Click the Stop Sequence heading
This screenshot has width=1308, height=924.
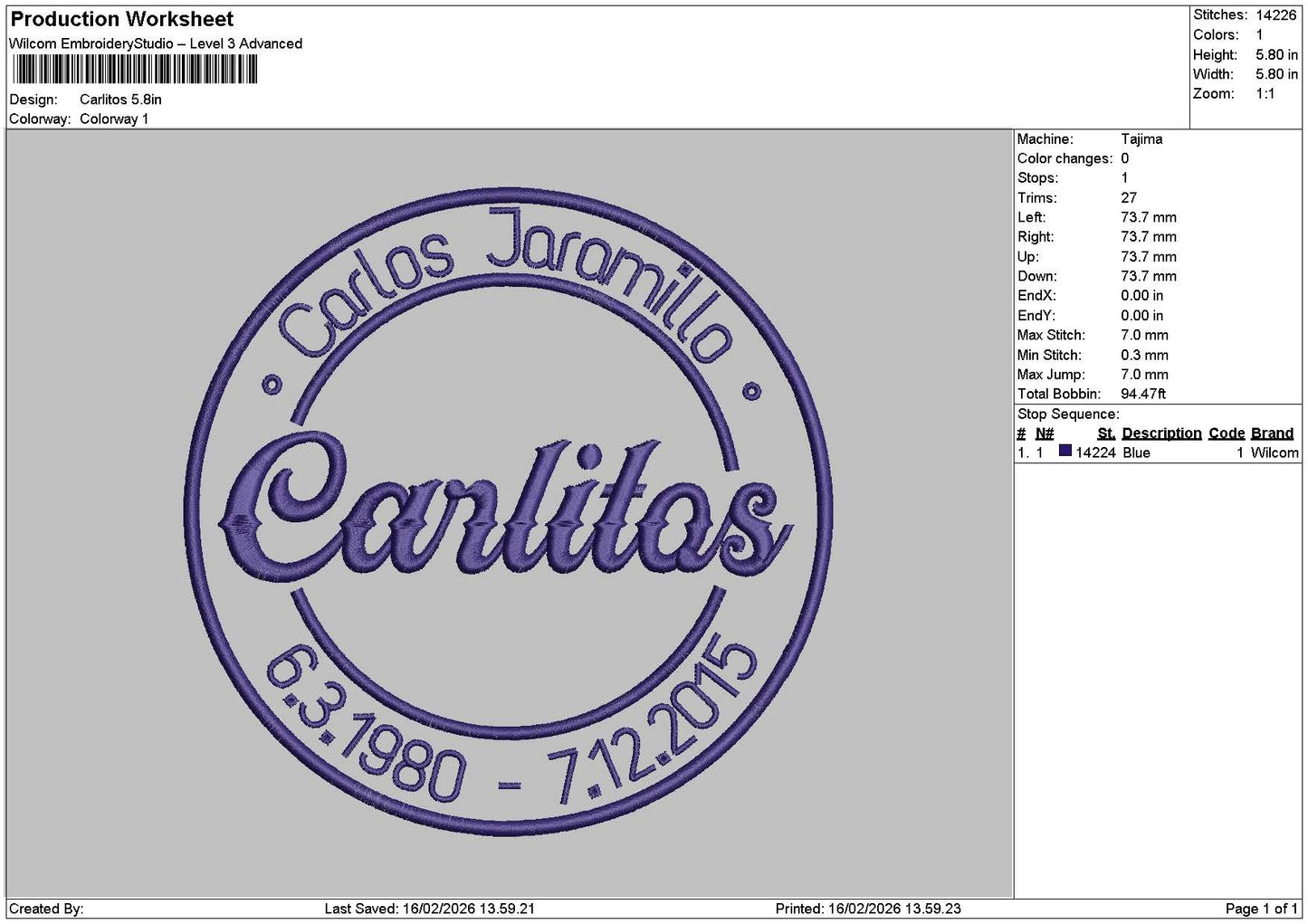1068,414
